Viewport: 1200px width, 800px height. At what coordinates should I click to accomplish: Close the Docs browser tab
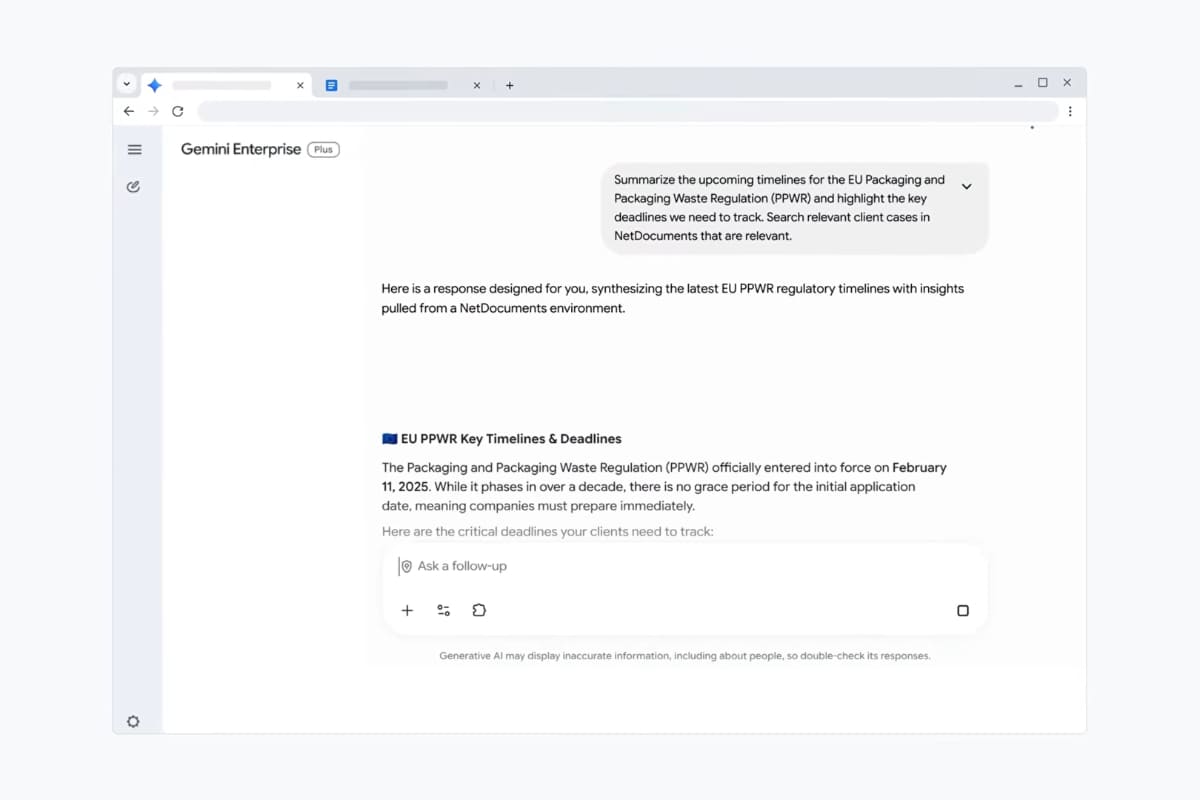(x=476, y=86)
